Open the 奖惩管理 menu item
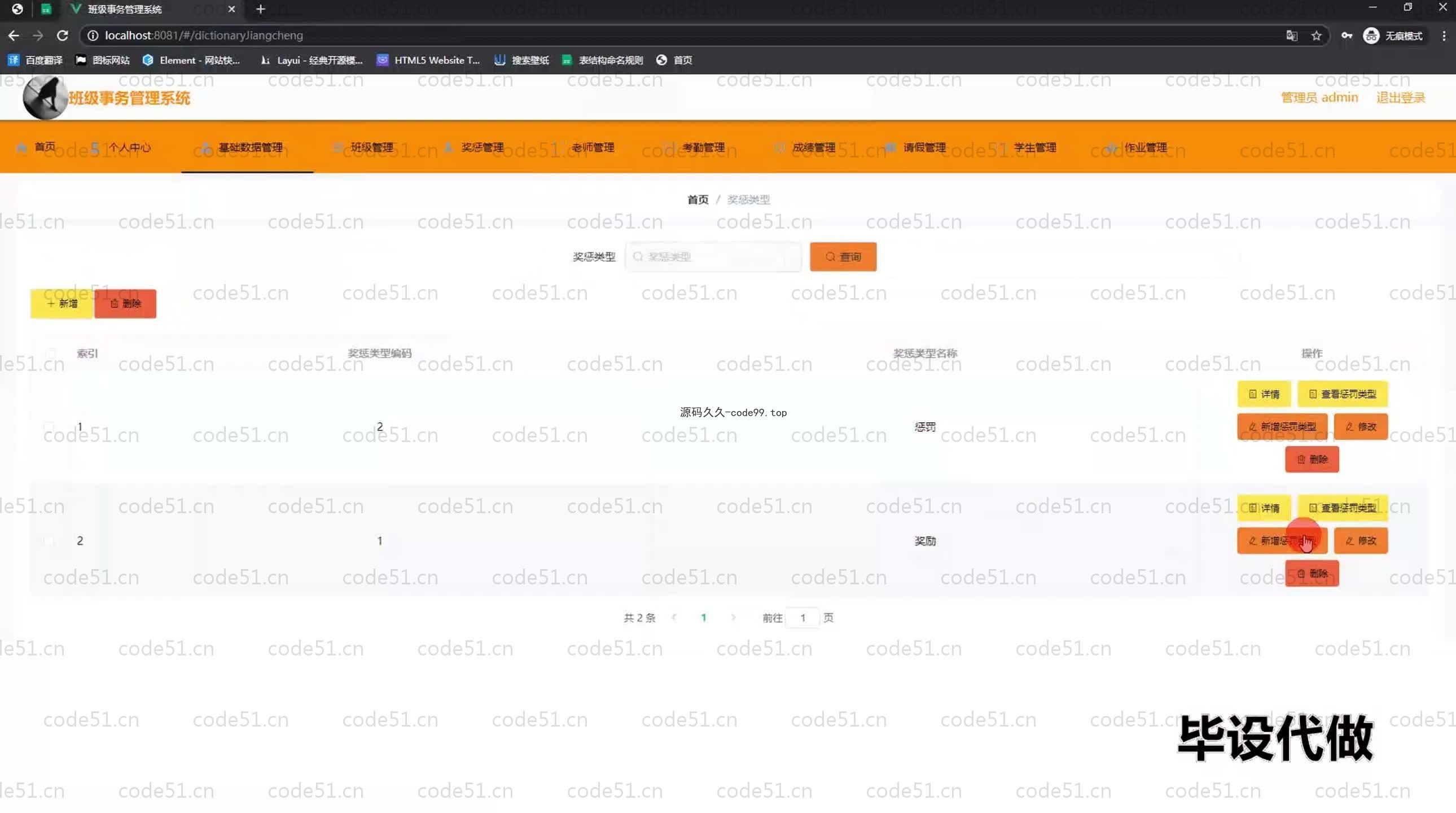This screenshot has width=1456, height=813. (473, 147)
